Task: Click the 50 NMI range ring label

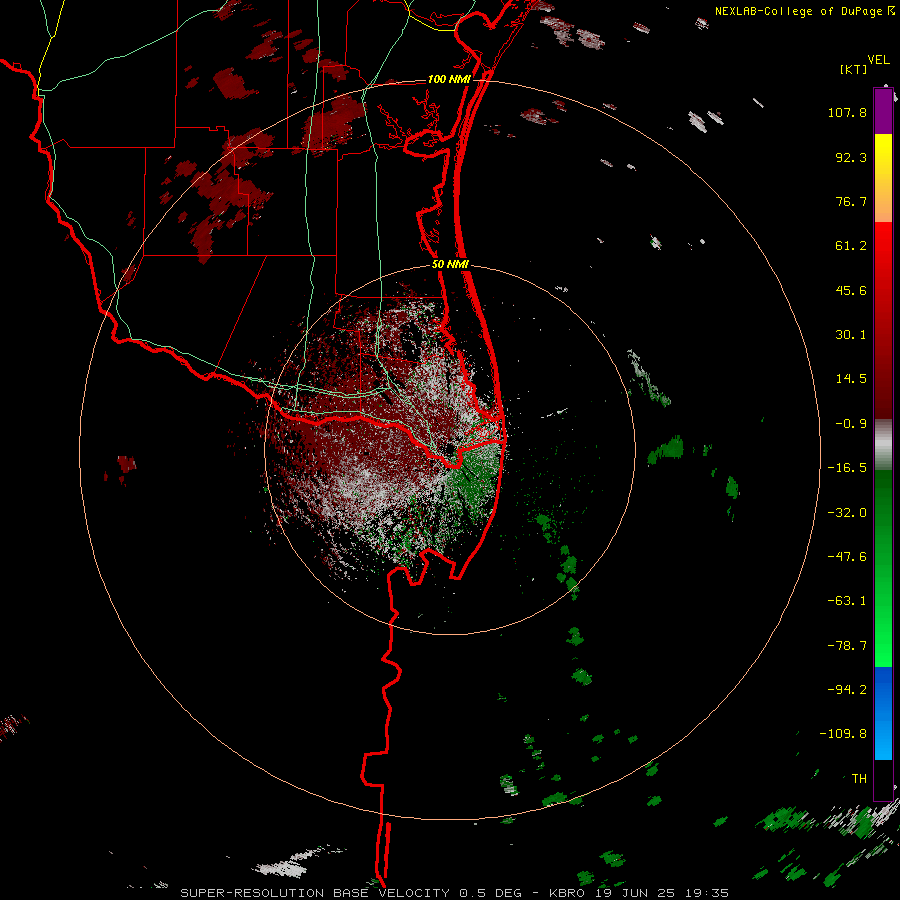Action: pos(450,265)
